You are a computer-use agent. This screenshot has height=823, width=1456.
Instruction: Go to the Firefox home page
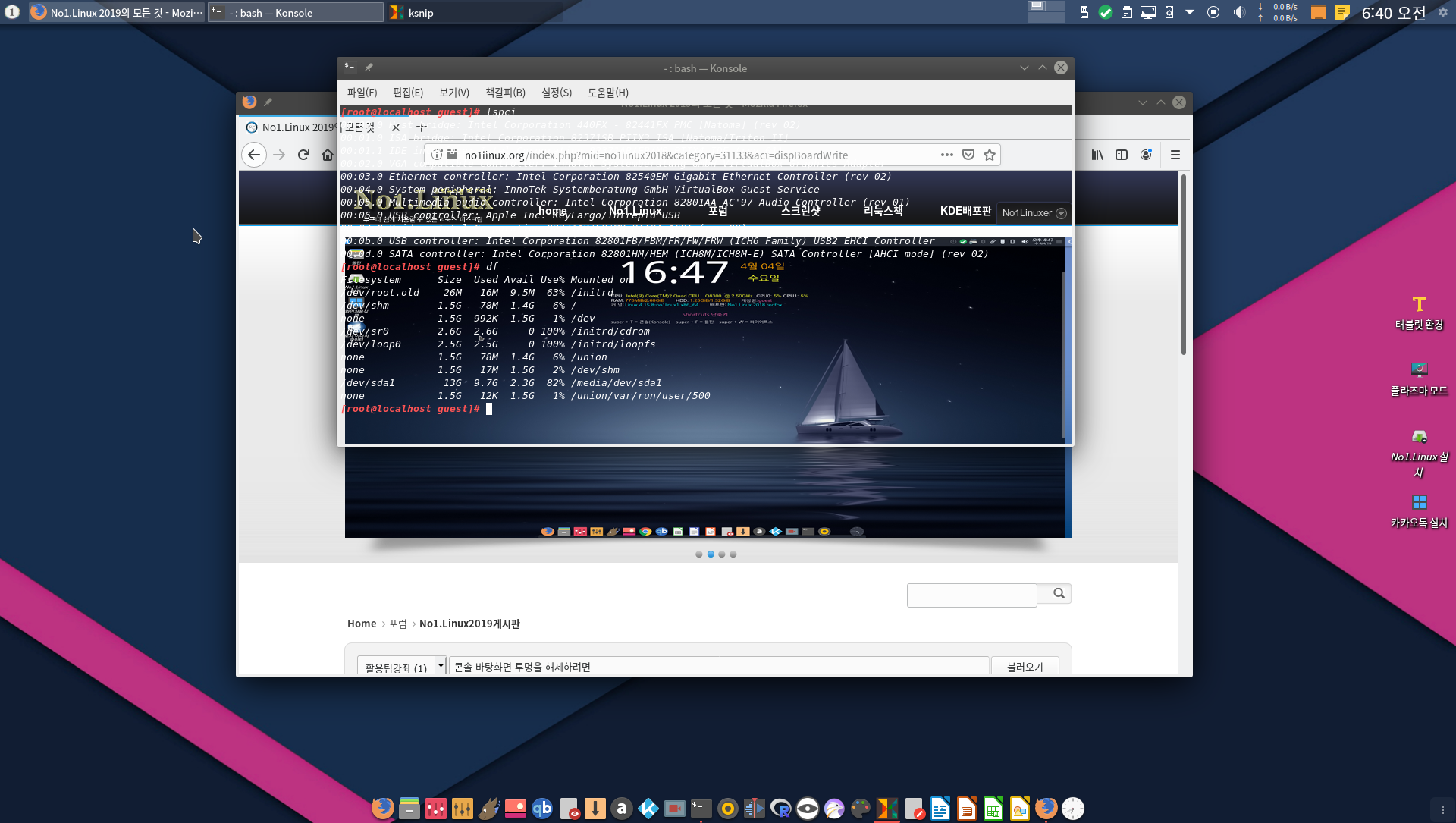coord(328,155)
